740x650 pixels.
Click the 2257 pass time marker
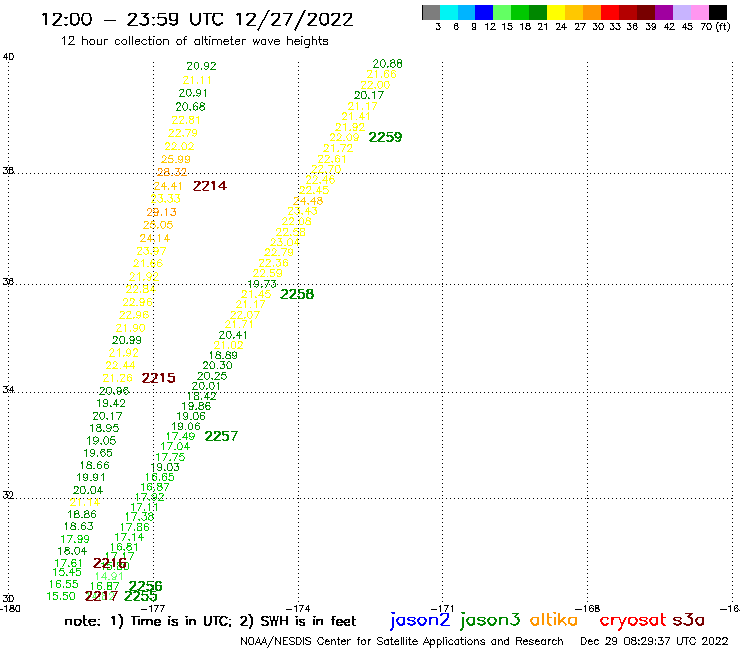click(x=221, y=436)
